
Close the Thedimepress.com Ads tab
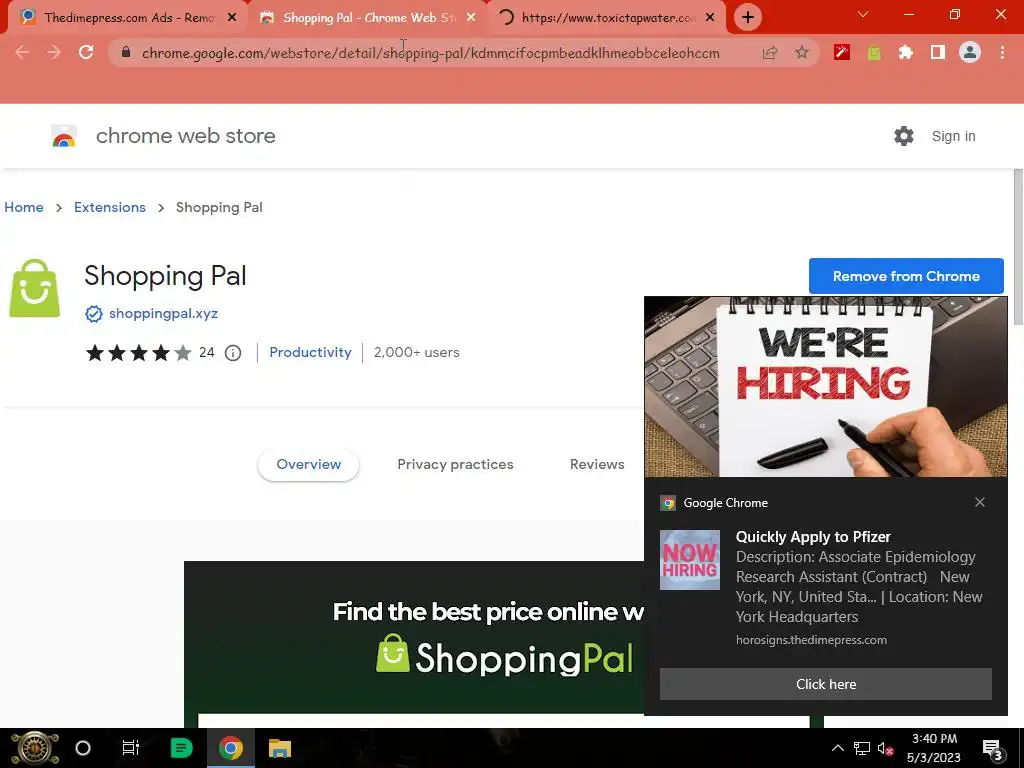[x=232, y=18]
